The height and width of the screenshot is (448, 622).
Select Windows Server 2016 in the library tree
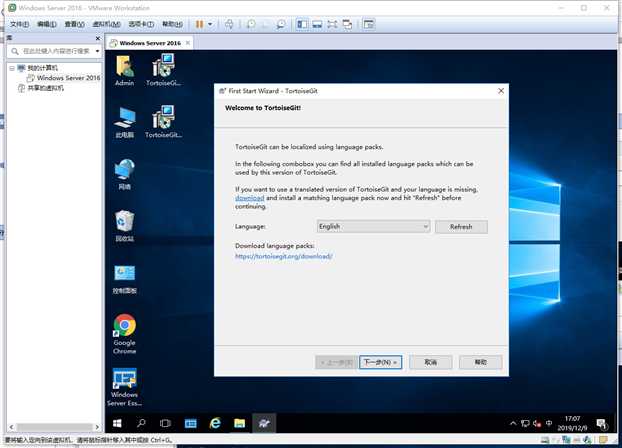68,78
